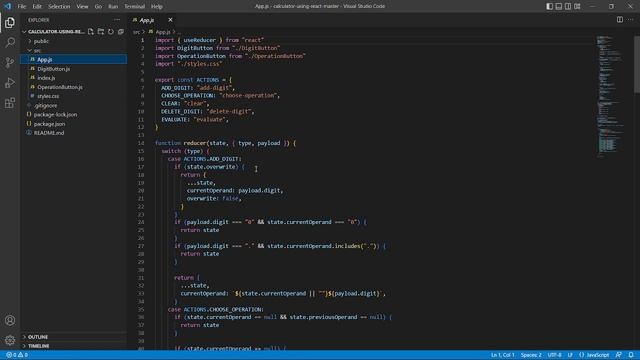Click the VS Code logo icon
This screenshot has height=360, width=640.
coord(7,6)
